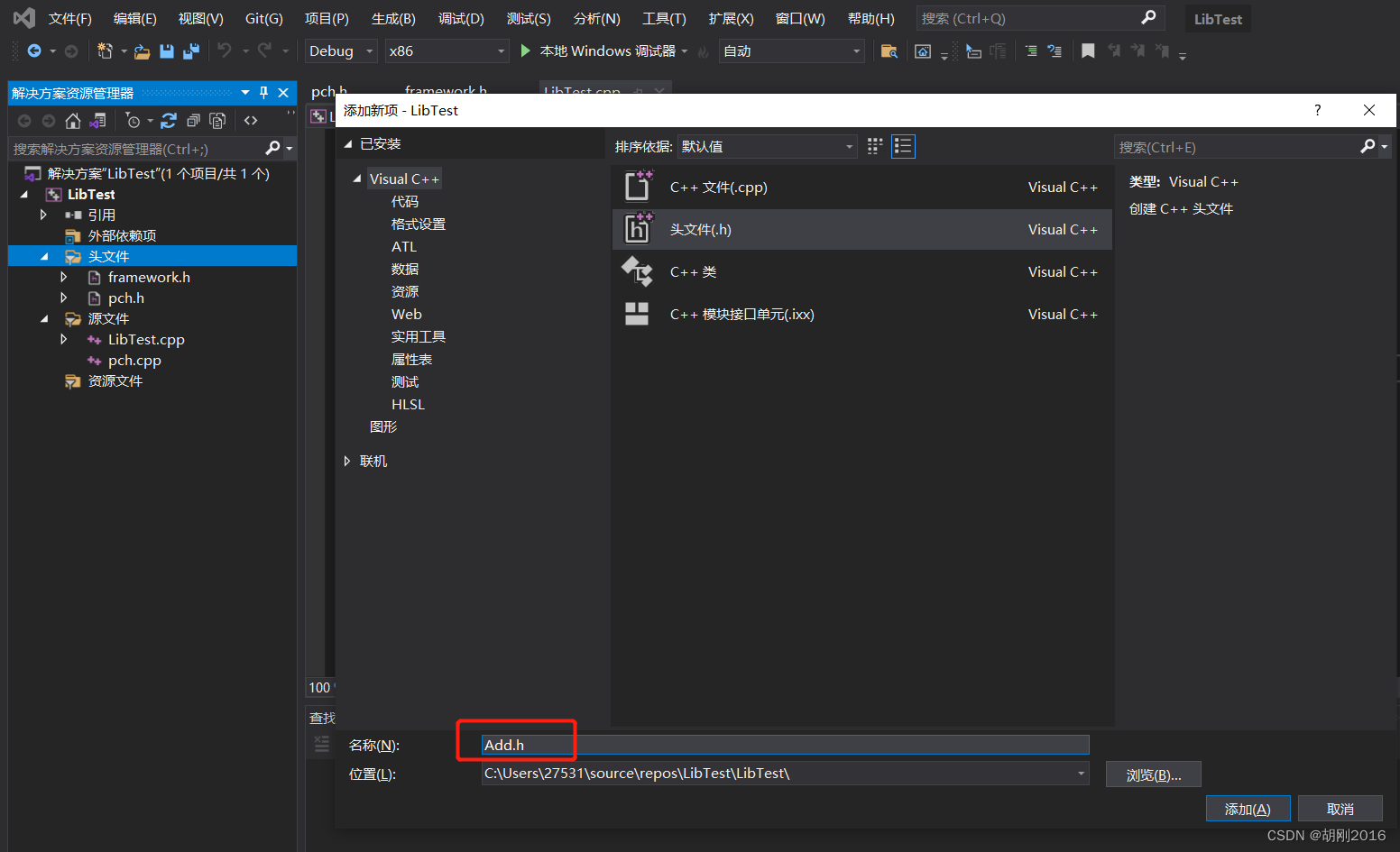The height and width of the screenshot is (852, 1400).
Task: Open the Debug configuration dropdown
Action: tap(341, 51)
